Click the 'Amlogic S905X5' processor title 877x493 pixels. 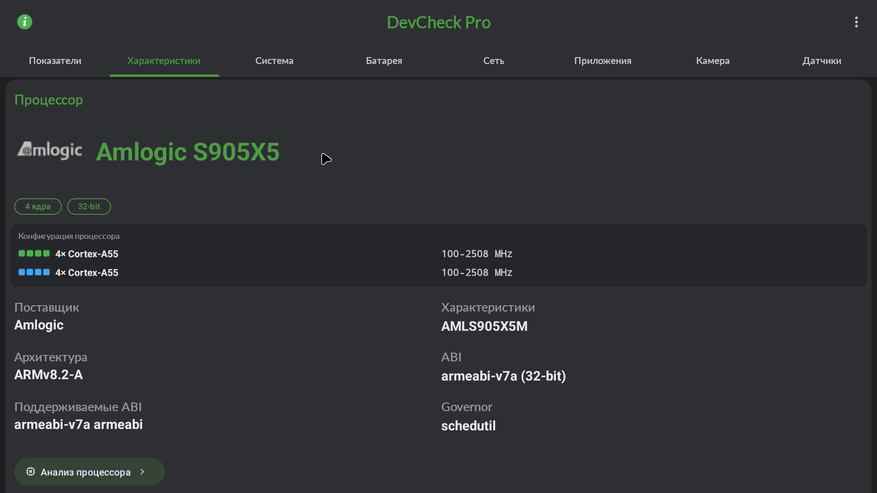(187, 152)
